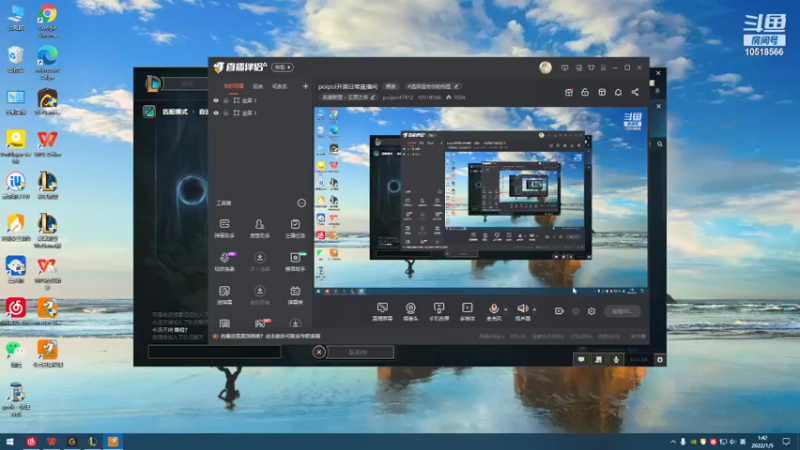Add the screen capture source
Screen dimensions: 800x450
click(382, 311)
